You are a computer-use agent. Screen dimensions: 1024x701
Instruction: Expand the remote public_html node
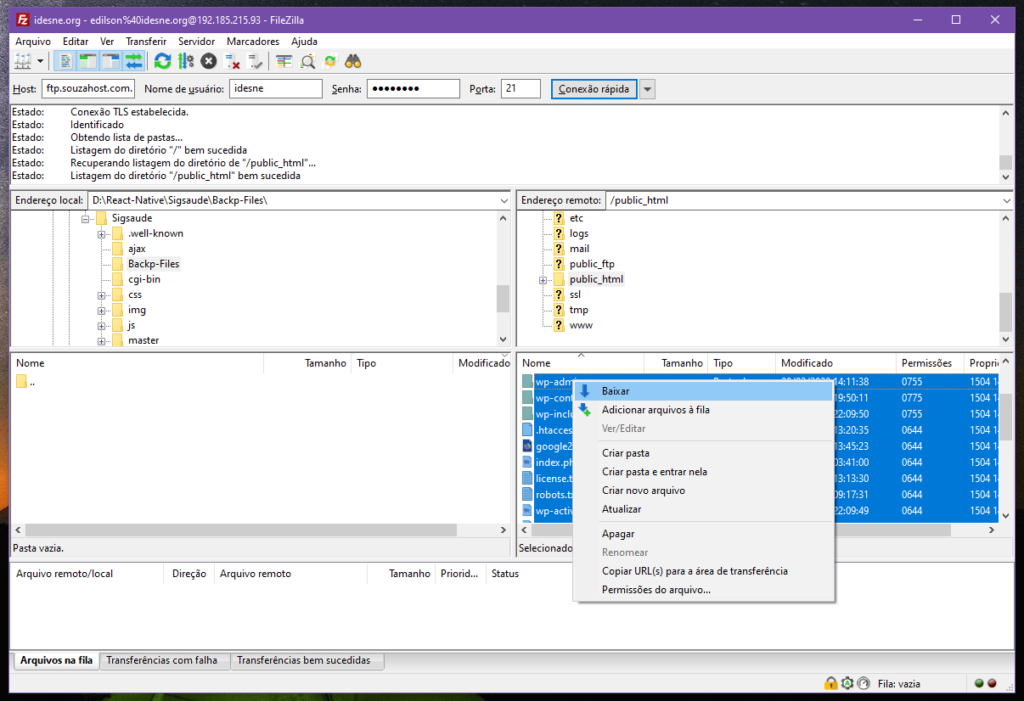click(543, 280)
